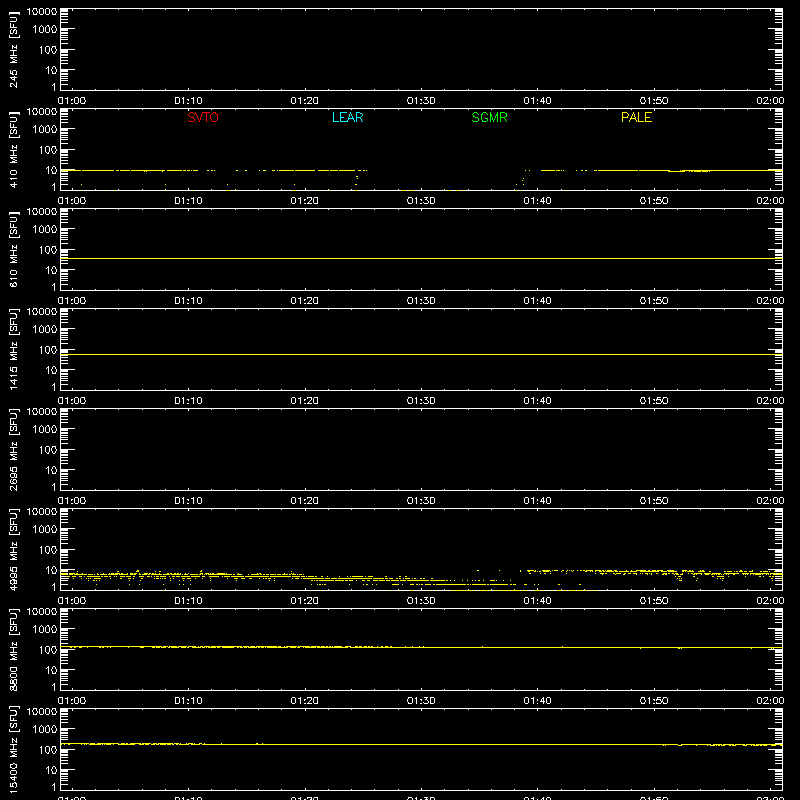Viewport: 800px width, 800px height.
Task: Click the 10000 tick label of 8800 MHz plot
Action: 42,612
